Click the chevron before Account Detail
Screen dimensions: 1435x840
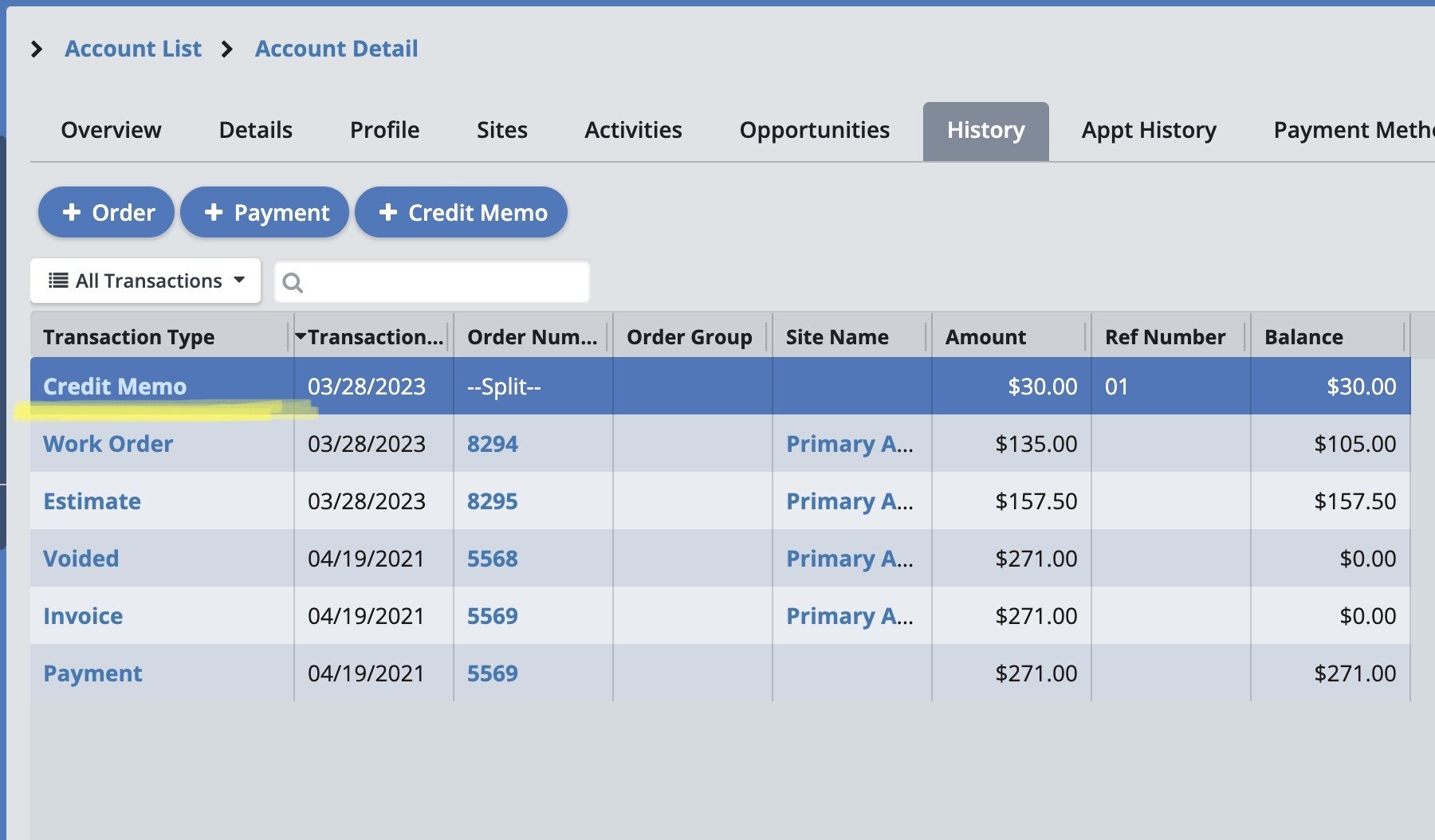pos(227,49)
